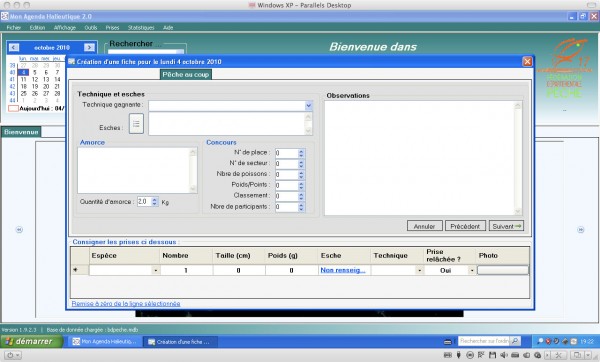Open the Parallels view mode dropdown arrow

[587, 355]
